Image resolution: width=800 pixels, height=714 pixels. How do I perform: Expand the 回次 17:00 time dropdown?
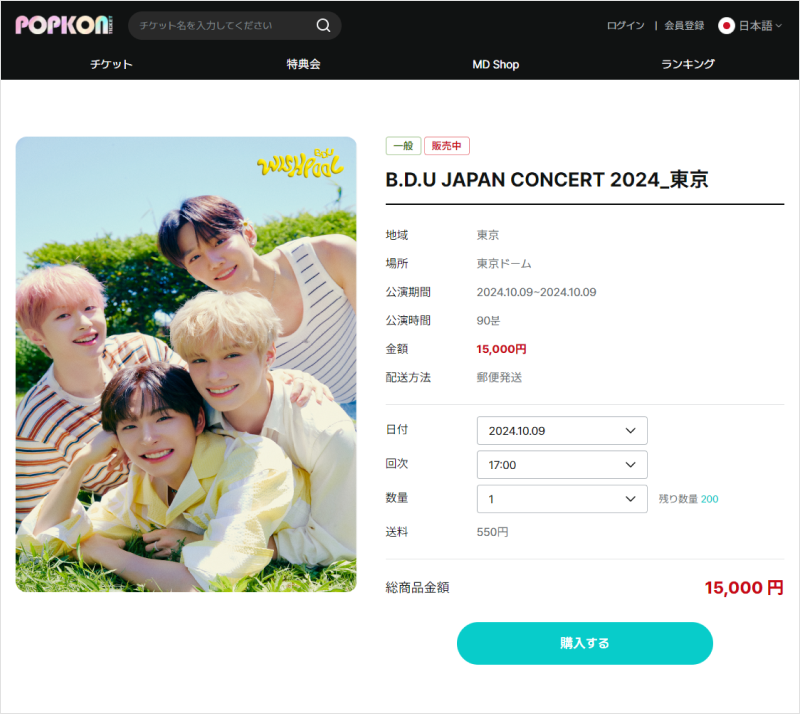(x=562, y=465)
